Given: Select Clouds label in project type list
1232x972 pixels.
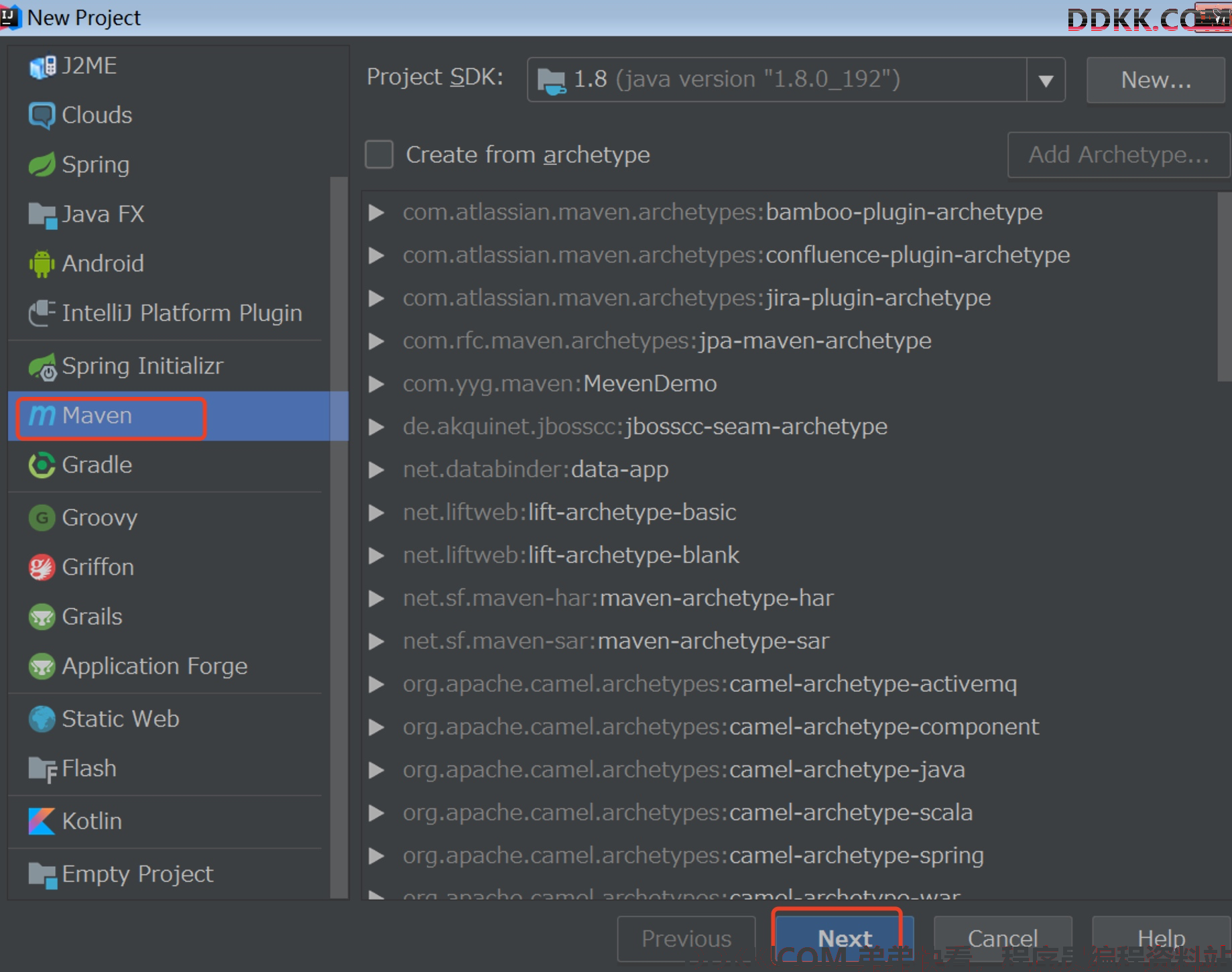Looking at the screenshot, I should [x=97, y=115].
